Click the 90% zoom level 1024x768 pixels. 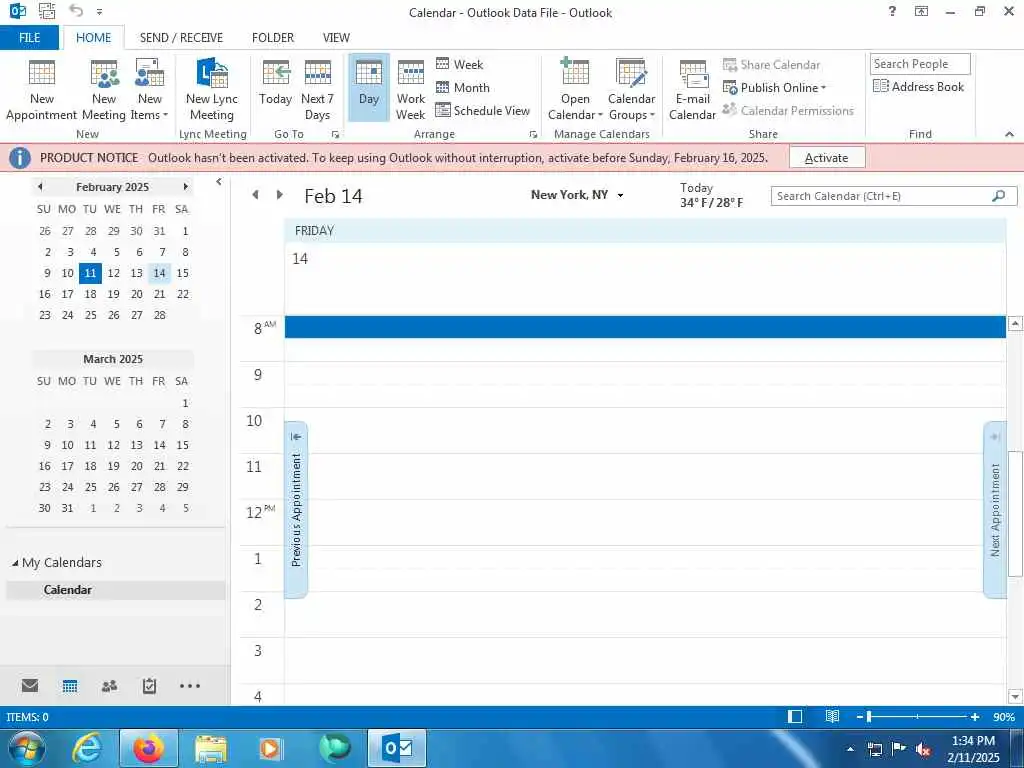(x=1004, y=717)
